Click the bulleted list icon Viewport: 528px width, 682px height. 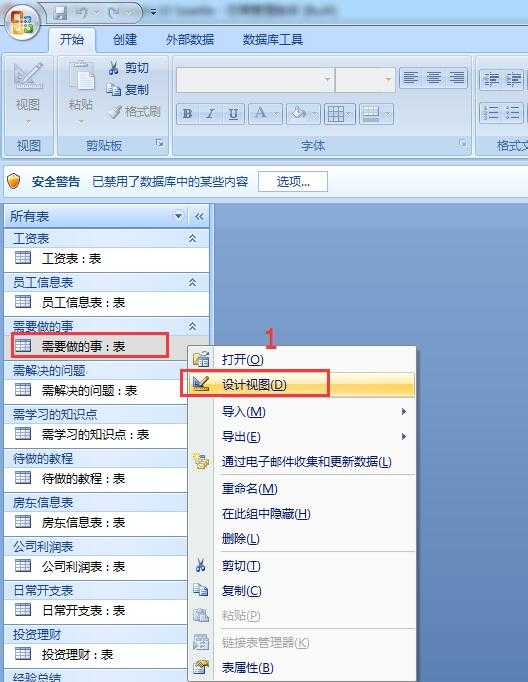pos(513,113)
